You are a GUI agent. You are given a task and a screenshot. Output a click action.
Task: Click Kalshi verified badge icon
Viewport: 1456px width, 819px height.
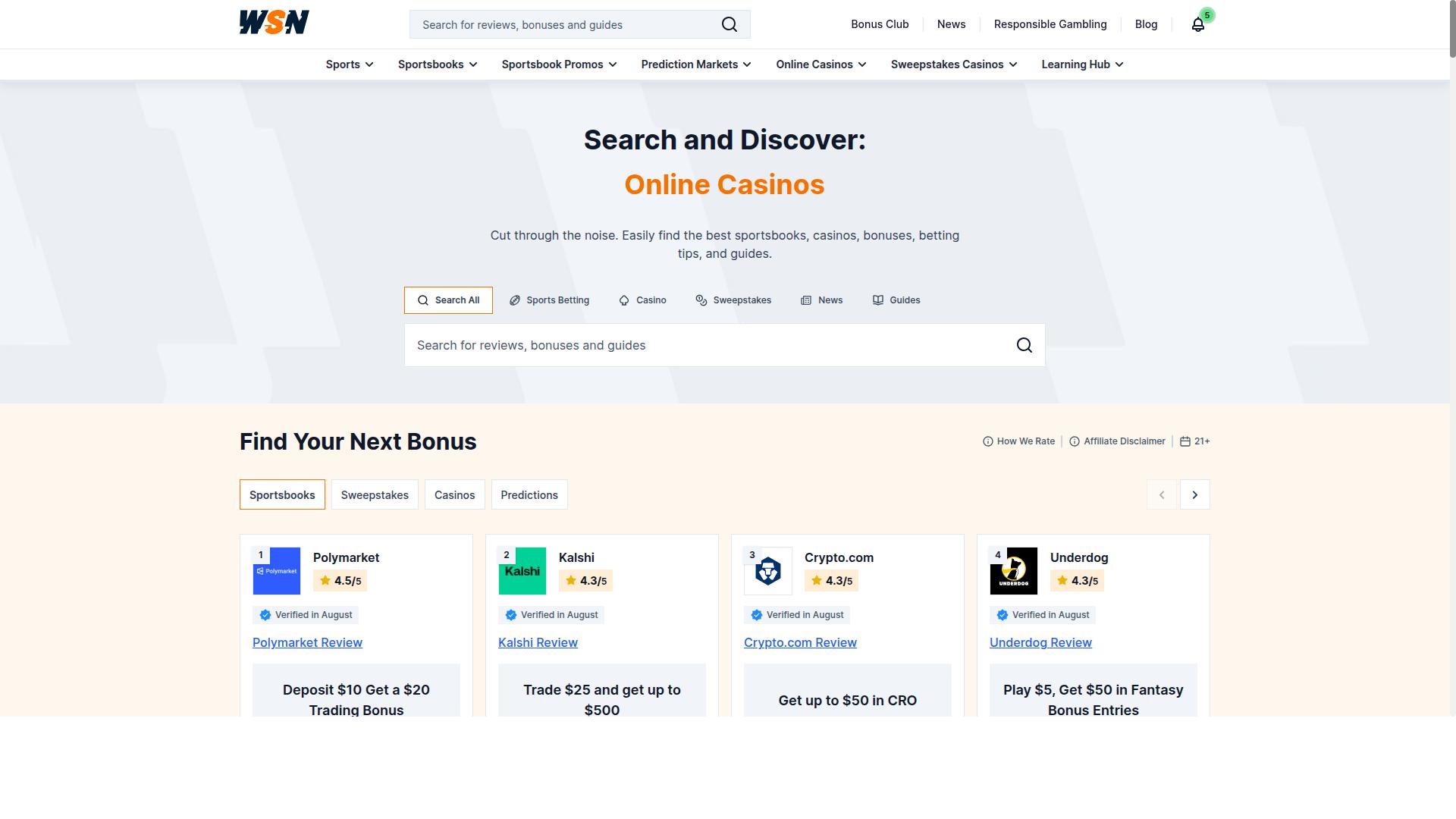pyautogui.click(x=511, y=615)
